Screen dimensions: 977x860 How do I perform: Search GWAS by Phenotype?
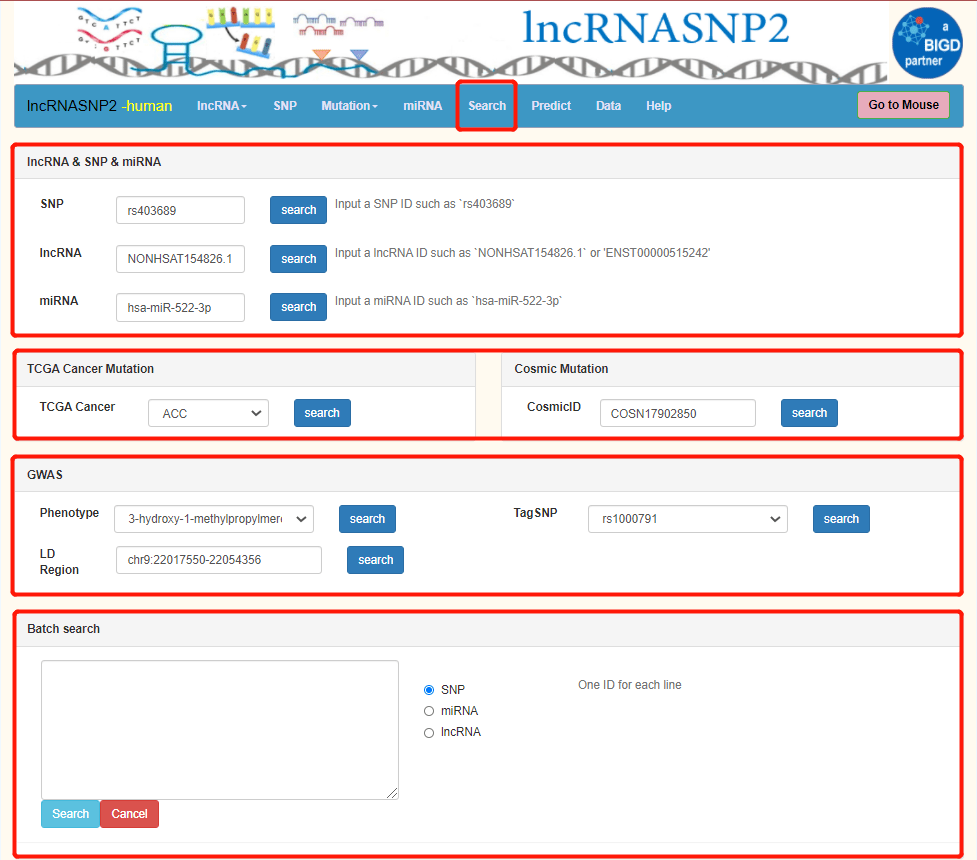[x=367, y=518]
